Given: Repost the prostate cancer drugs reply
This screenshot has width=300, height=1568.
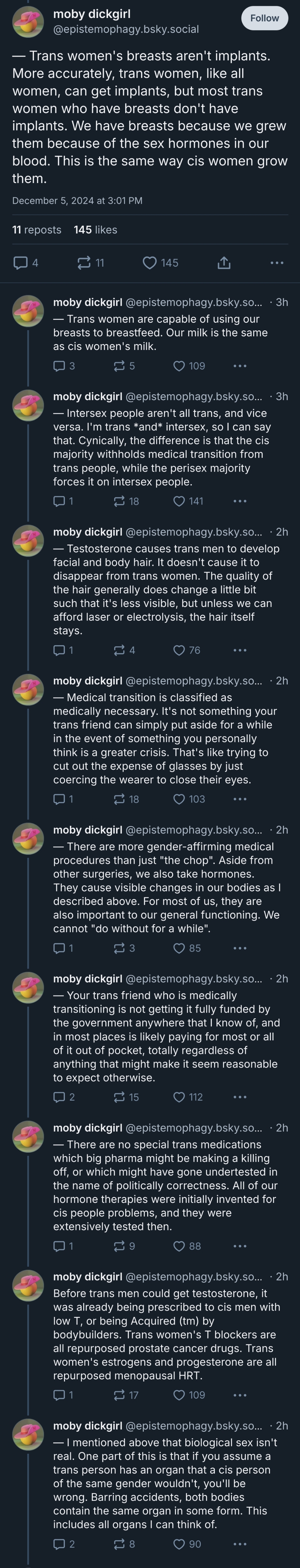Looking at the screenshot, I should point(120,1395).
